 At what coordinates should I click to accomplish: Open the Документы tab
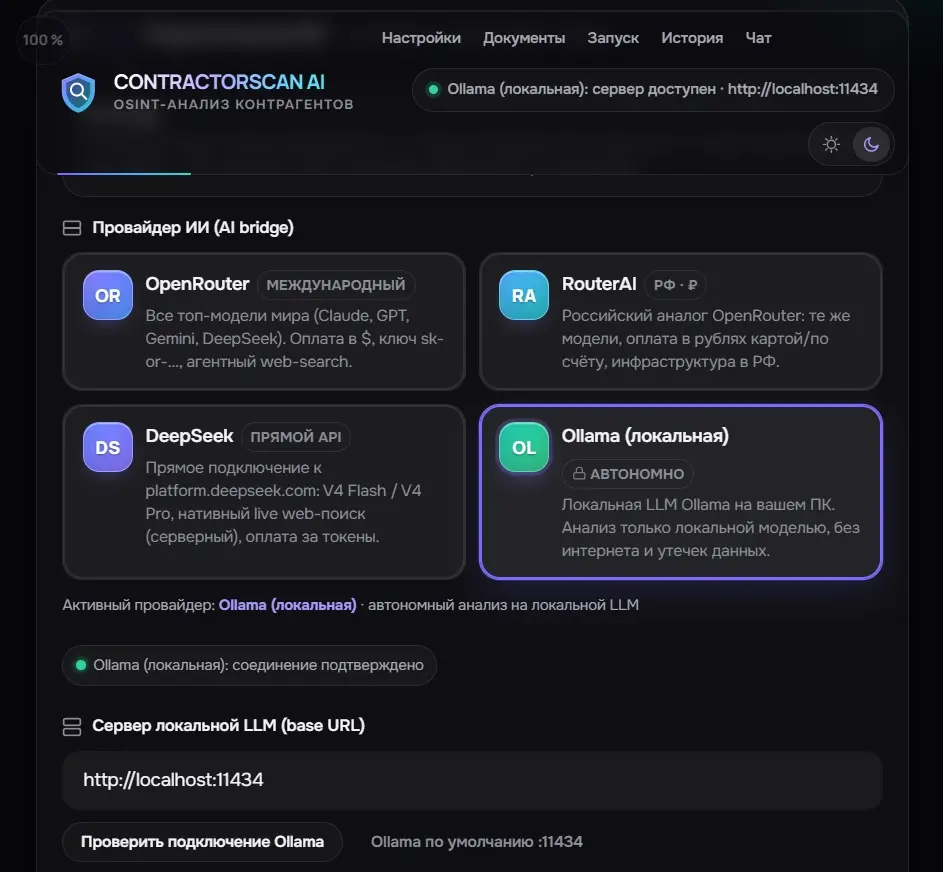tap(524, 38)
